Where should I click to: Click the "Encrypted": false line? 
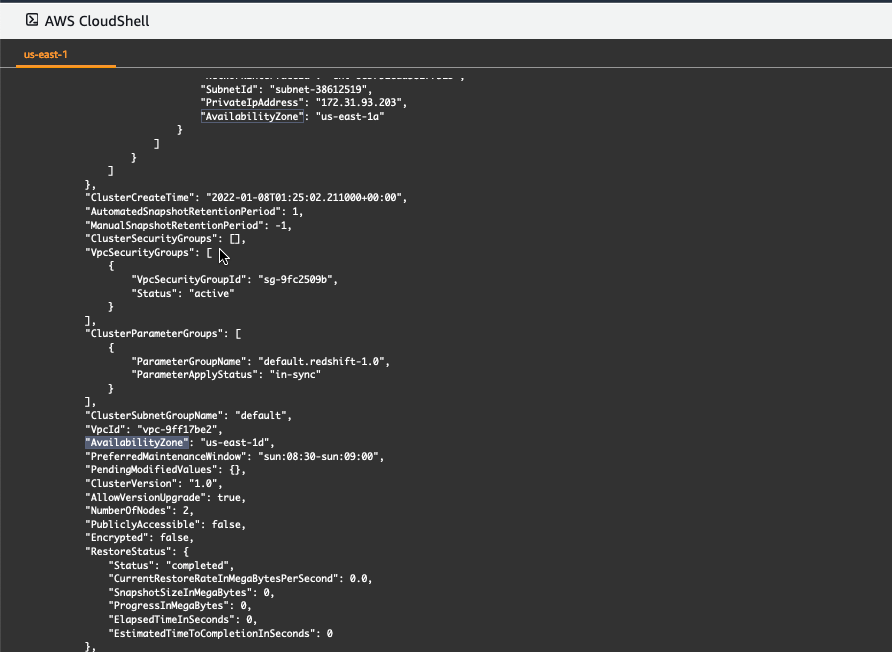point(140,538)
